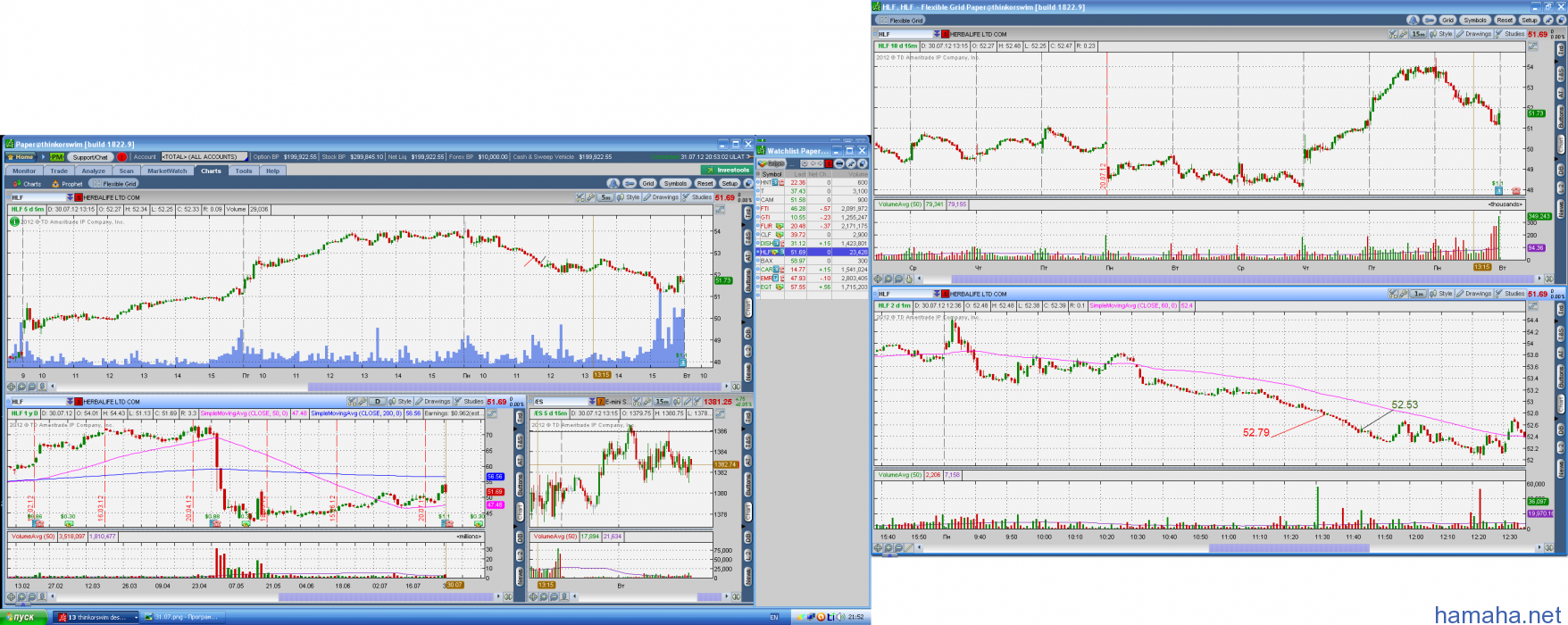The width and height of the screenshot is (1568, 625).
Task: Open the 5m timeframe selector in main chart
Action: (605, 197)
